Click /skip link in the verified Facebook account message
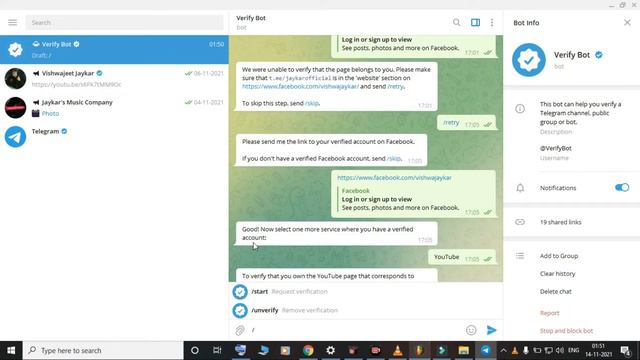Screen dimensions: 640x360 pyautogui.click(x=393, y=158)
